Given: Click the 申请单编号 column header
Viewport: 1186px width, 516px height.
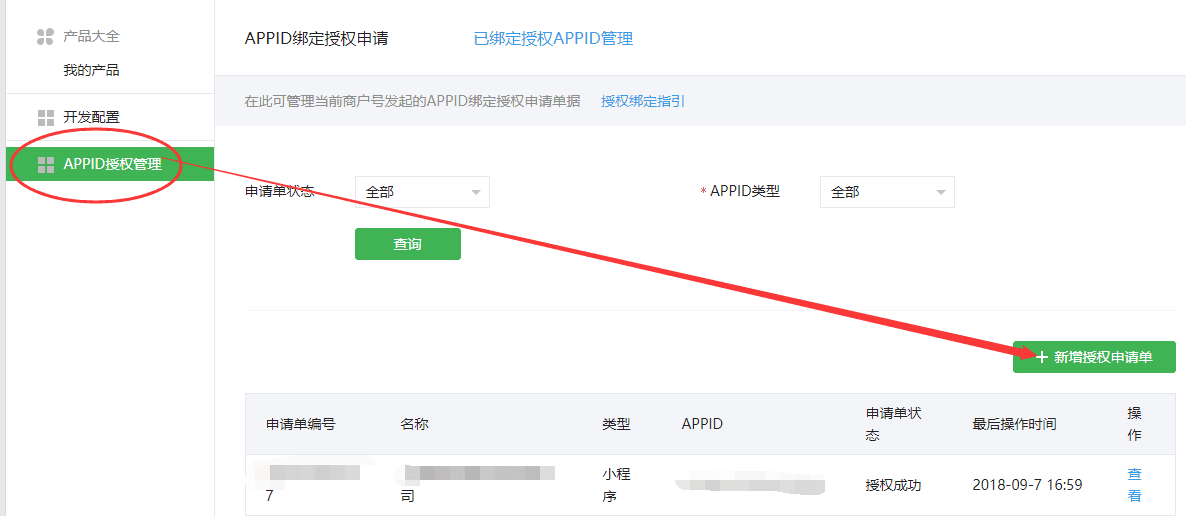Looking at the screenshot, I should [x=300, y=424].
